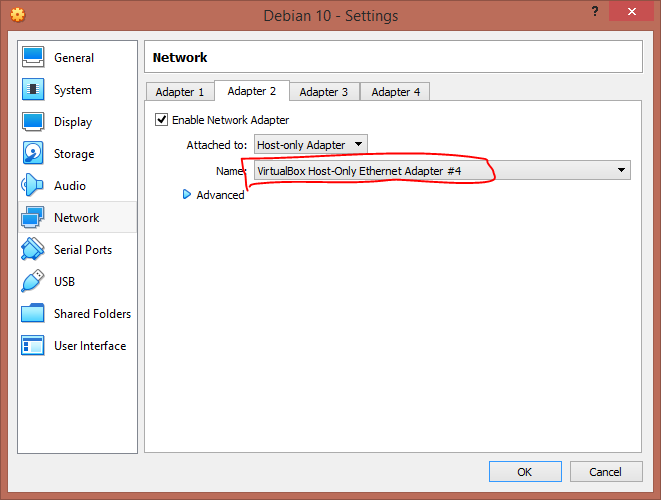661x500 pixels.
Task: Click the Serial Ports category label
Action: [x=83, y=250]
